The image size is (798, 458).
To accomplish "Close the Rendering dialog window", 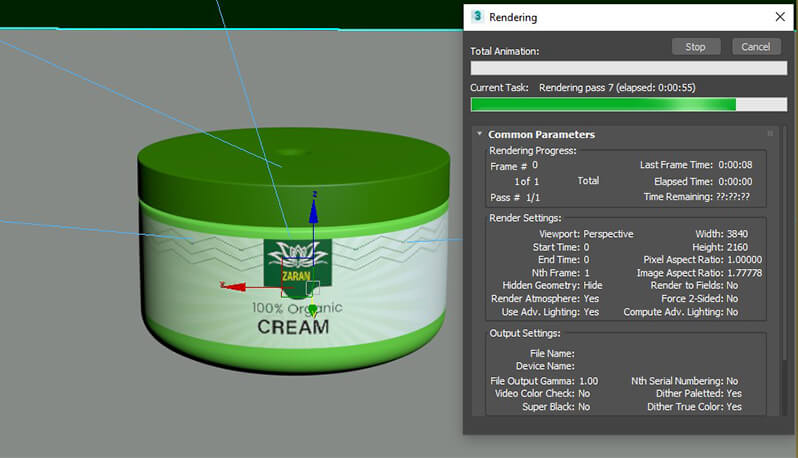I will coord(780,16).
